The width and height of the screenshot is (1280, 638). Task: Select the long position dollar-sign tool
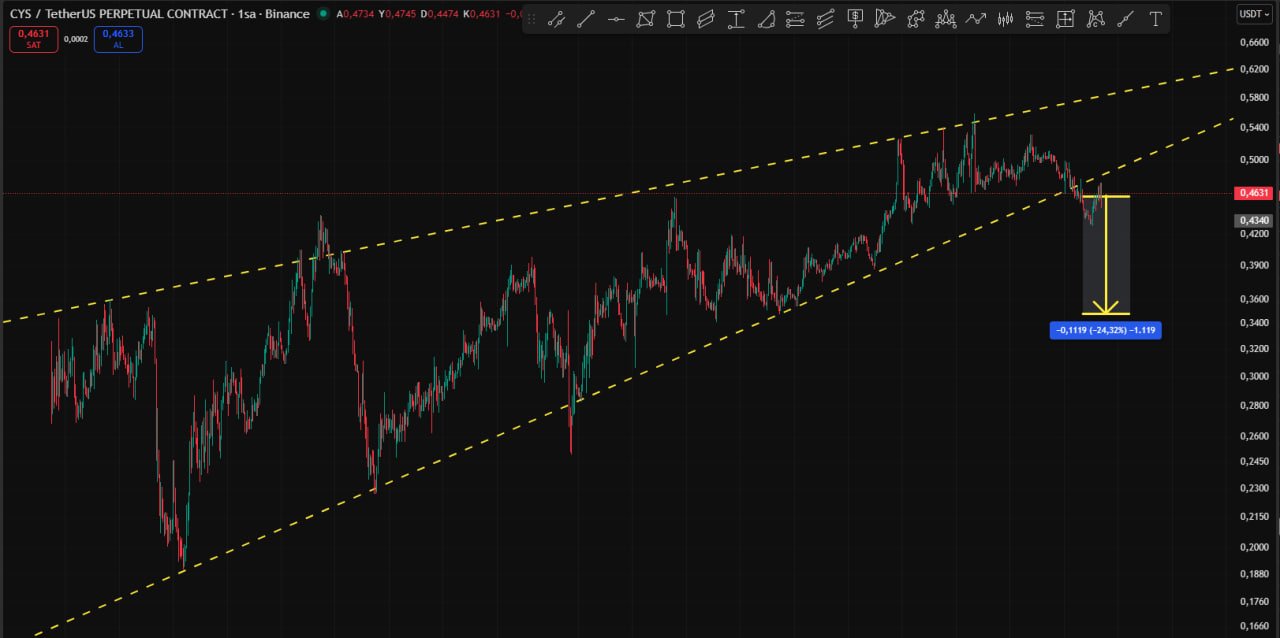coord(855,19)
